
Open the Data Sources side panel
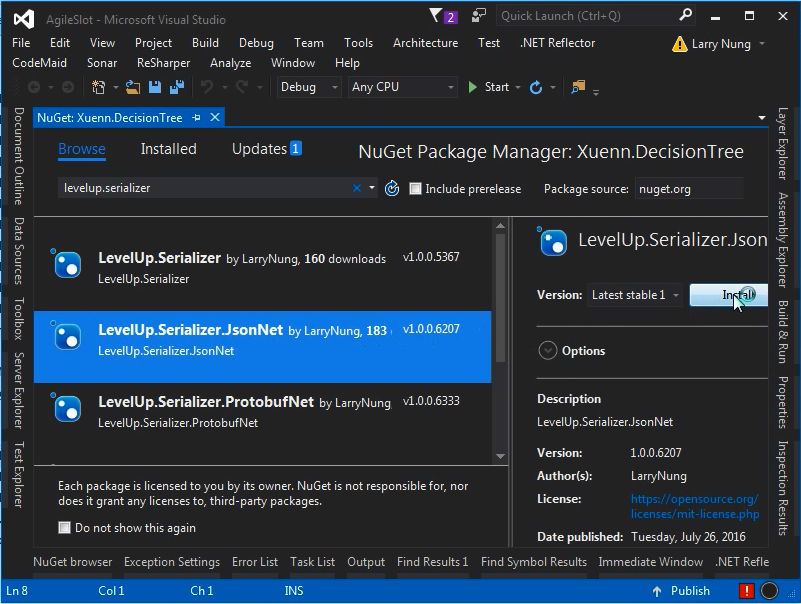[19, 250]
